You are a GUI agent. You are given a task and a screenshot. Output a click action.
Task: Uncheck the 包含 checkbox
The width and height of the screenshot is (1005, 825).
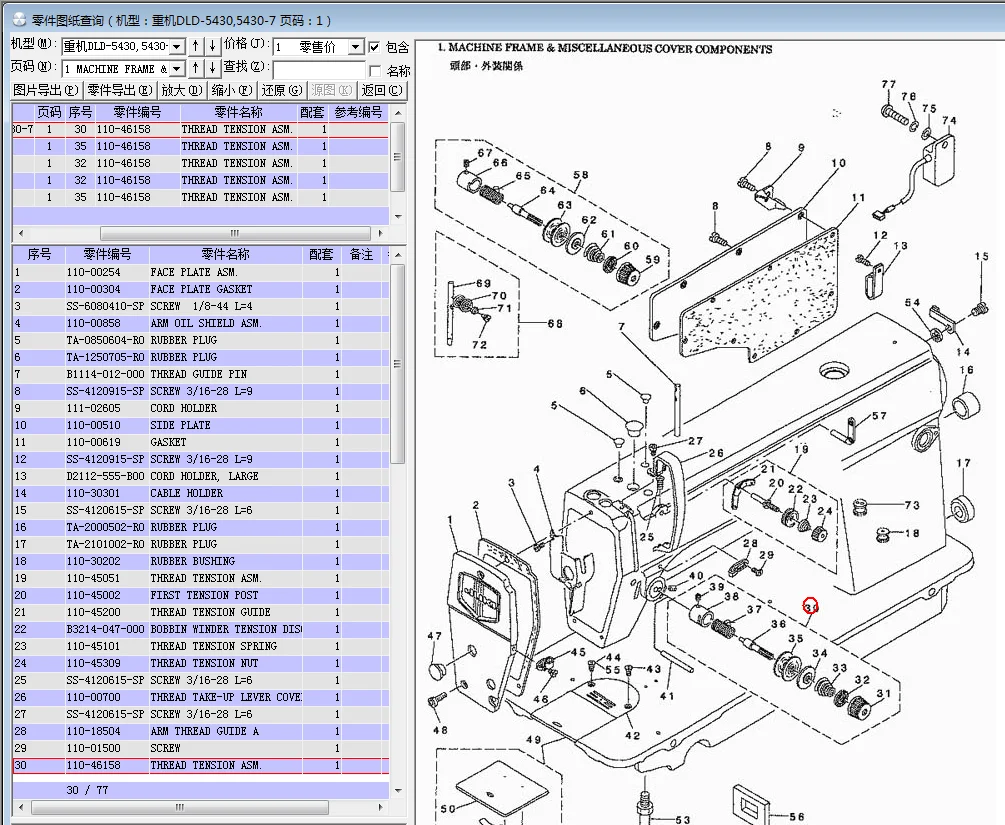click(x=374, y=47)
